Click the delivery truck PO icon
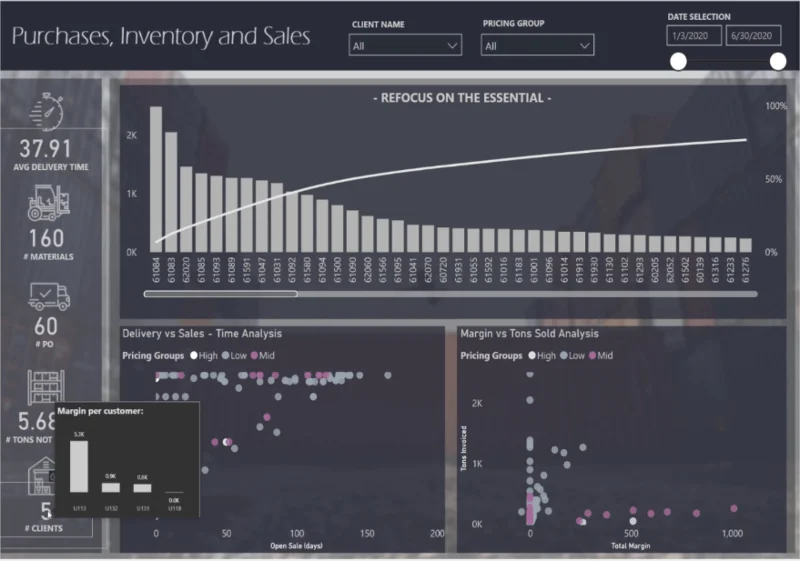Screen dimensions: 800x561 (x=49, y=296)
